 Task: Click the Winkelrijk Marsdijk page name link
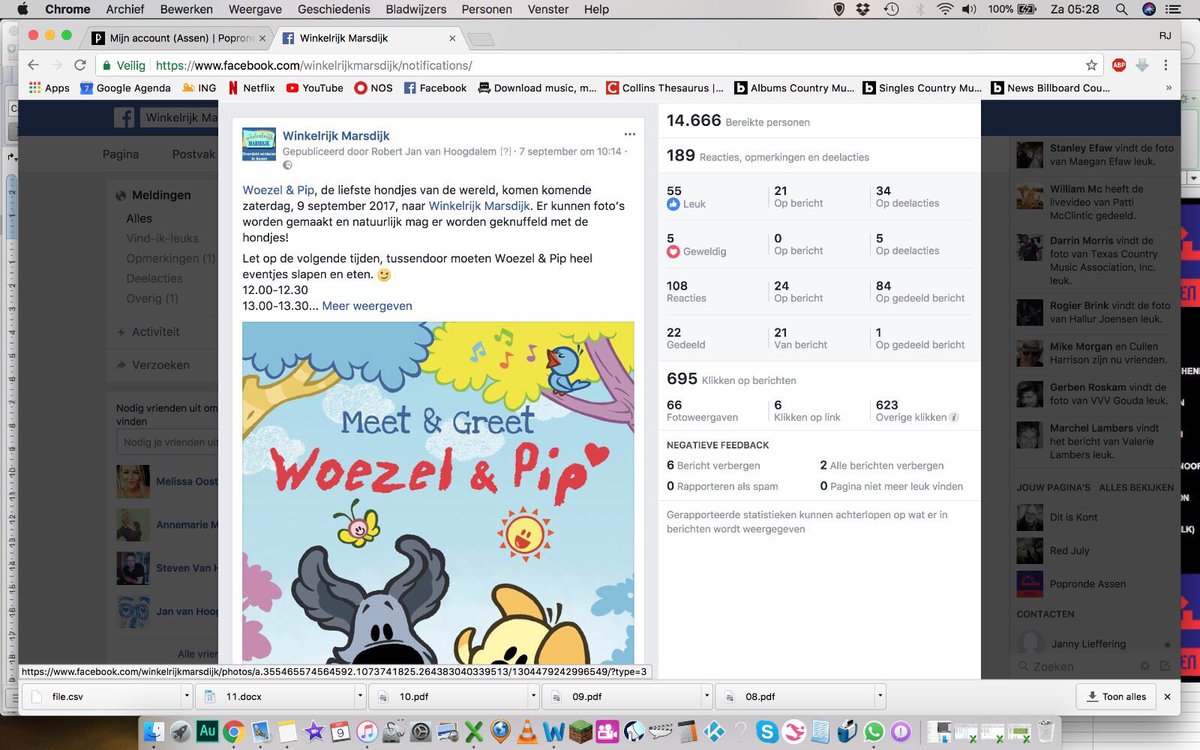pos(336,135)
